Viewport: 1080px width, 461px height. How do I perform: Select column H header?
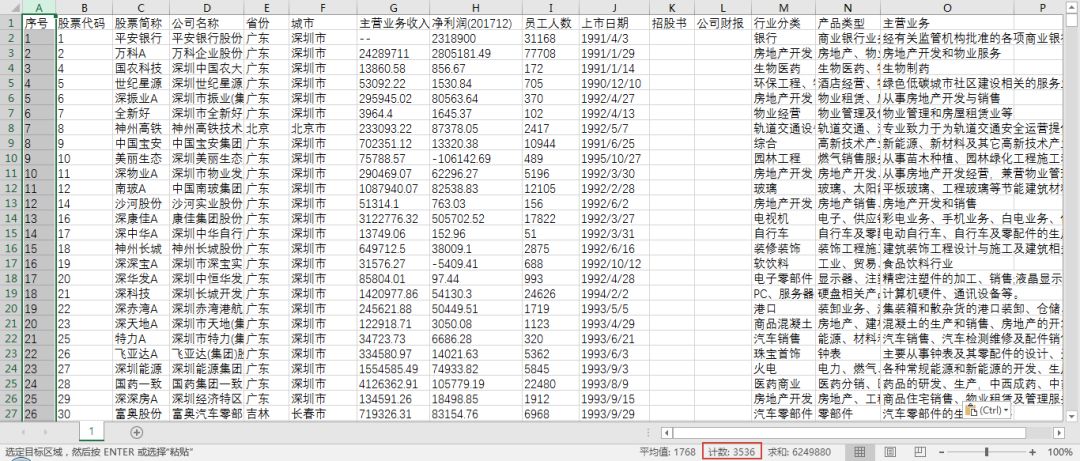[475, 7]
